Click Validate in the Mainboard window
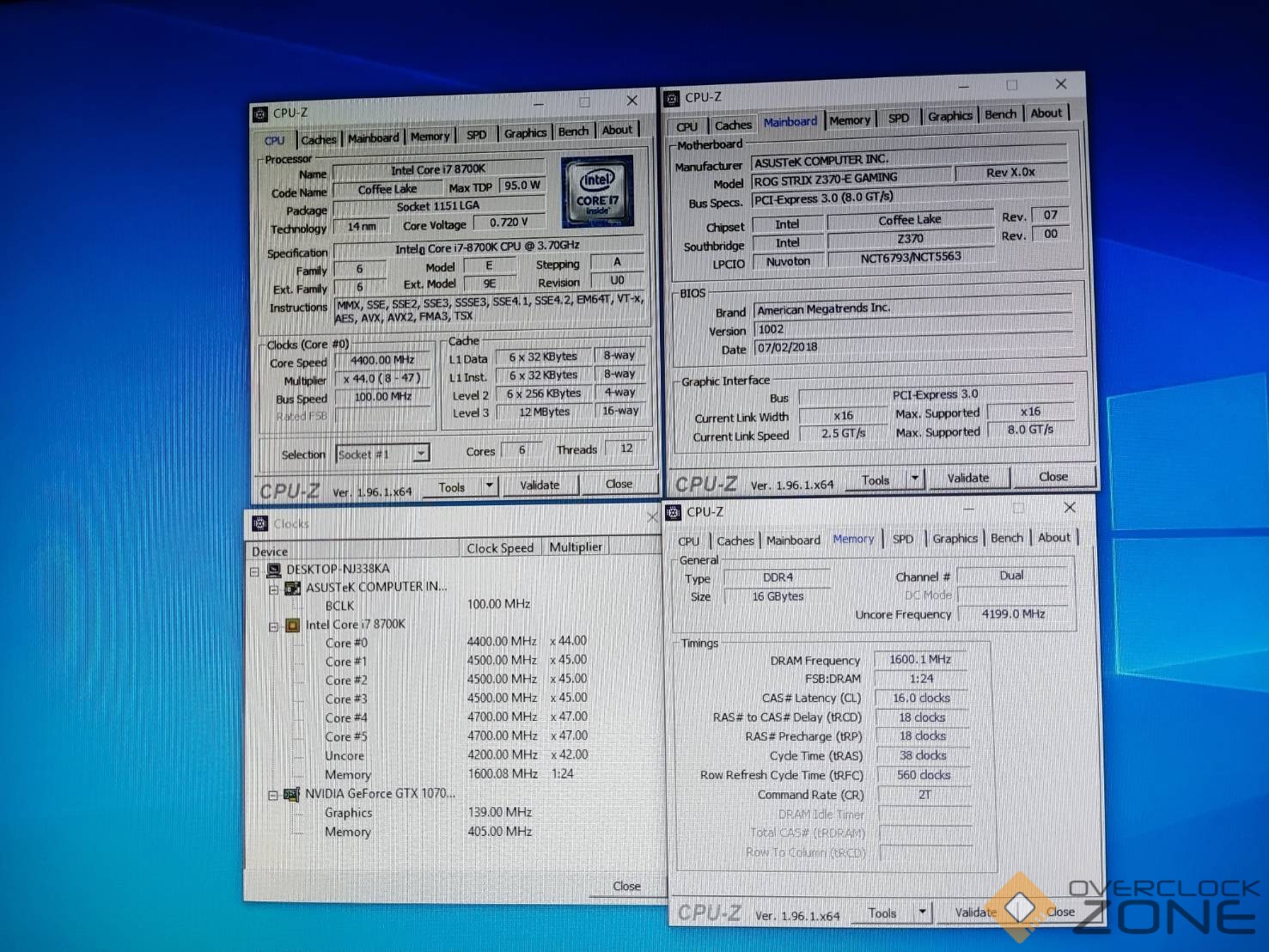The image size is (1269, 952). pos(968,478)
